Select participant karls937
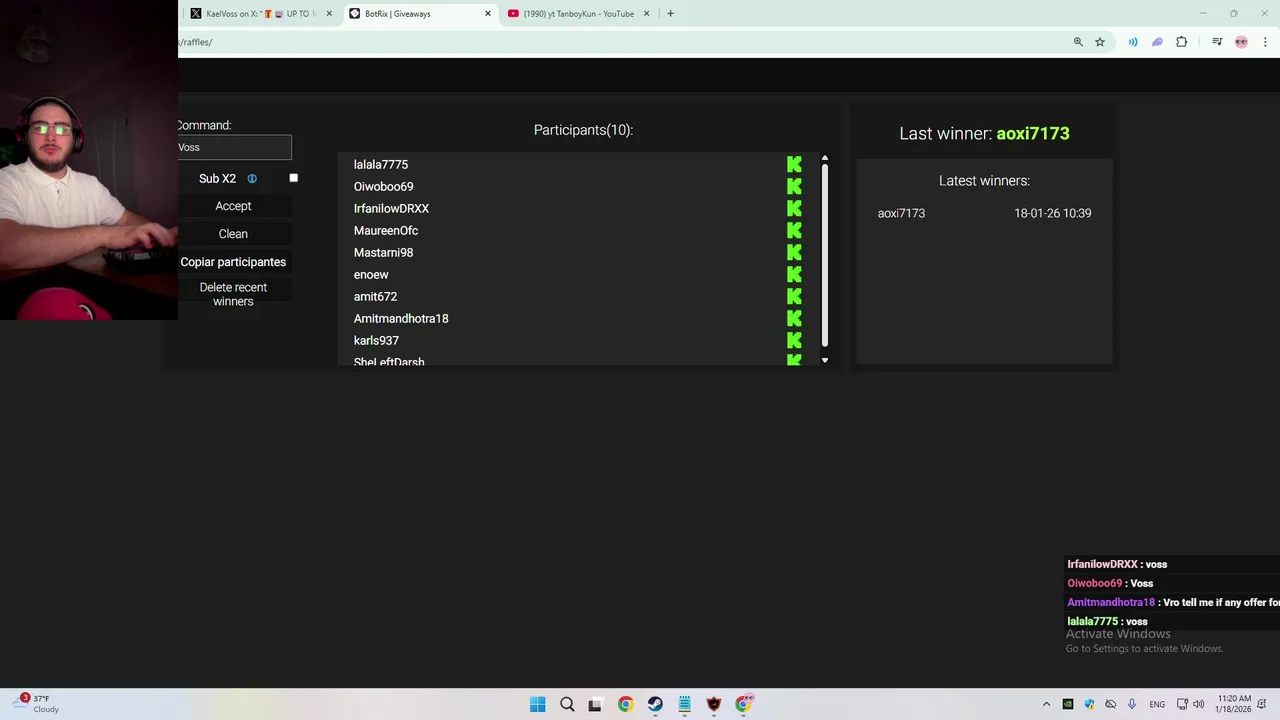This screenshot has height=720, width=1280. [x=376, y=340]
